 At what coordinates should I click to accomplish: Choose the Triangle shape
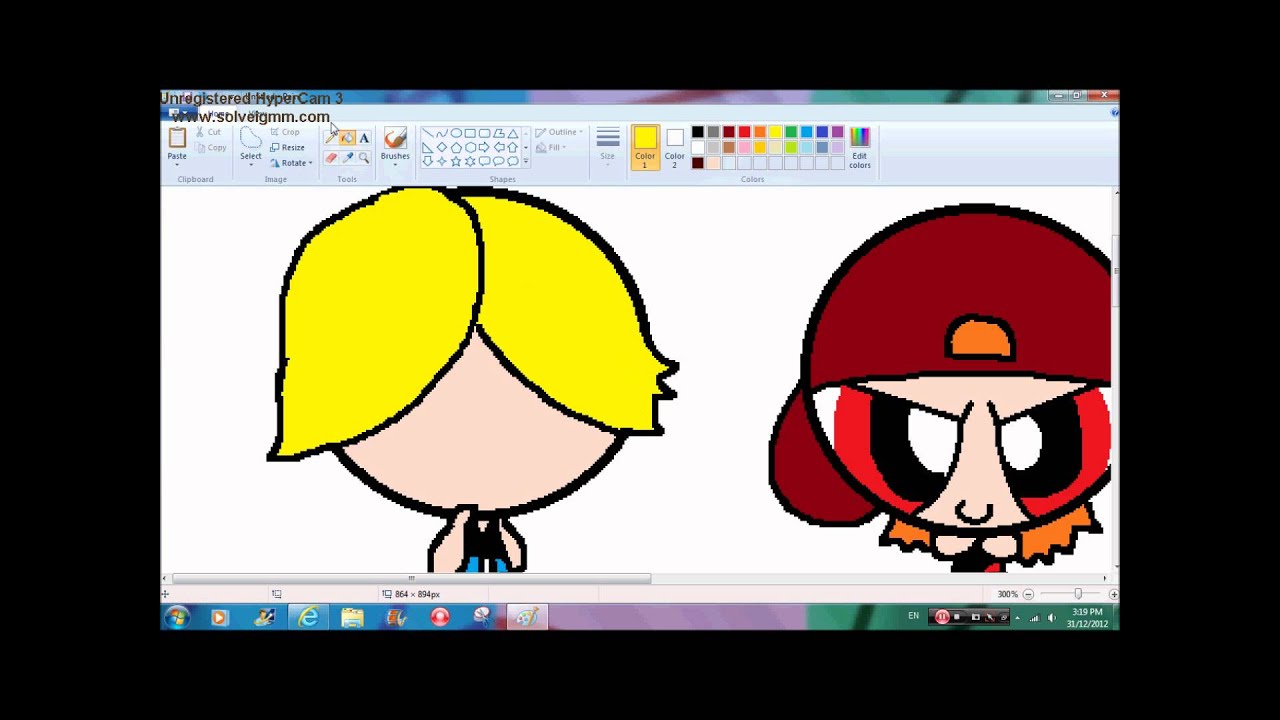coord(512,133)
